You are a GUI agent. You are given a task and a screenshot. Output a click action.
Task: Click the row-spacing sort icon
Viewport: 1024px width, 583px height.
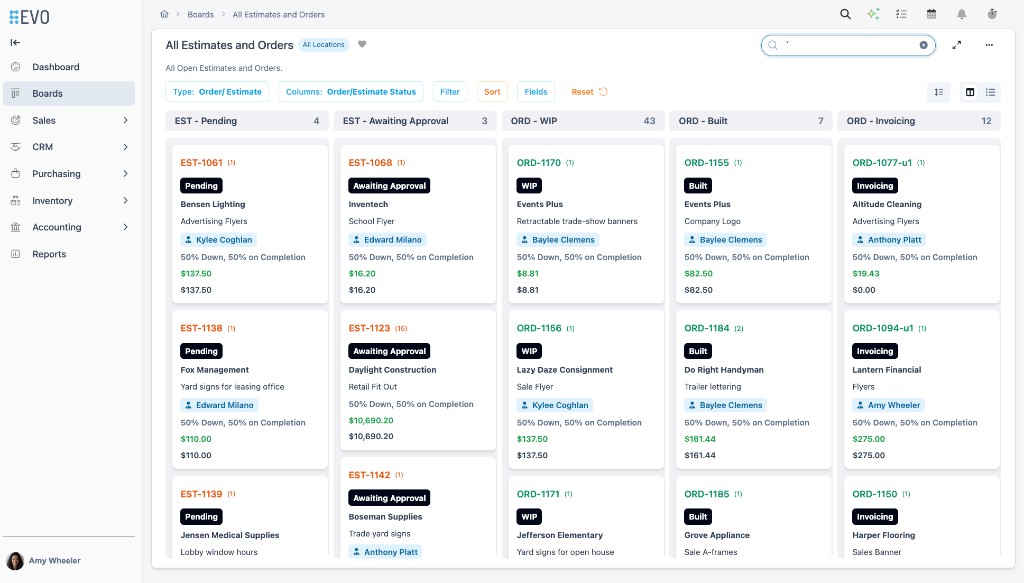tap(938, 92)
